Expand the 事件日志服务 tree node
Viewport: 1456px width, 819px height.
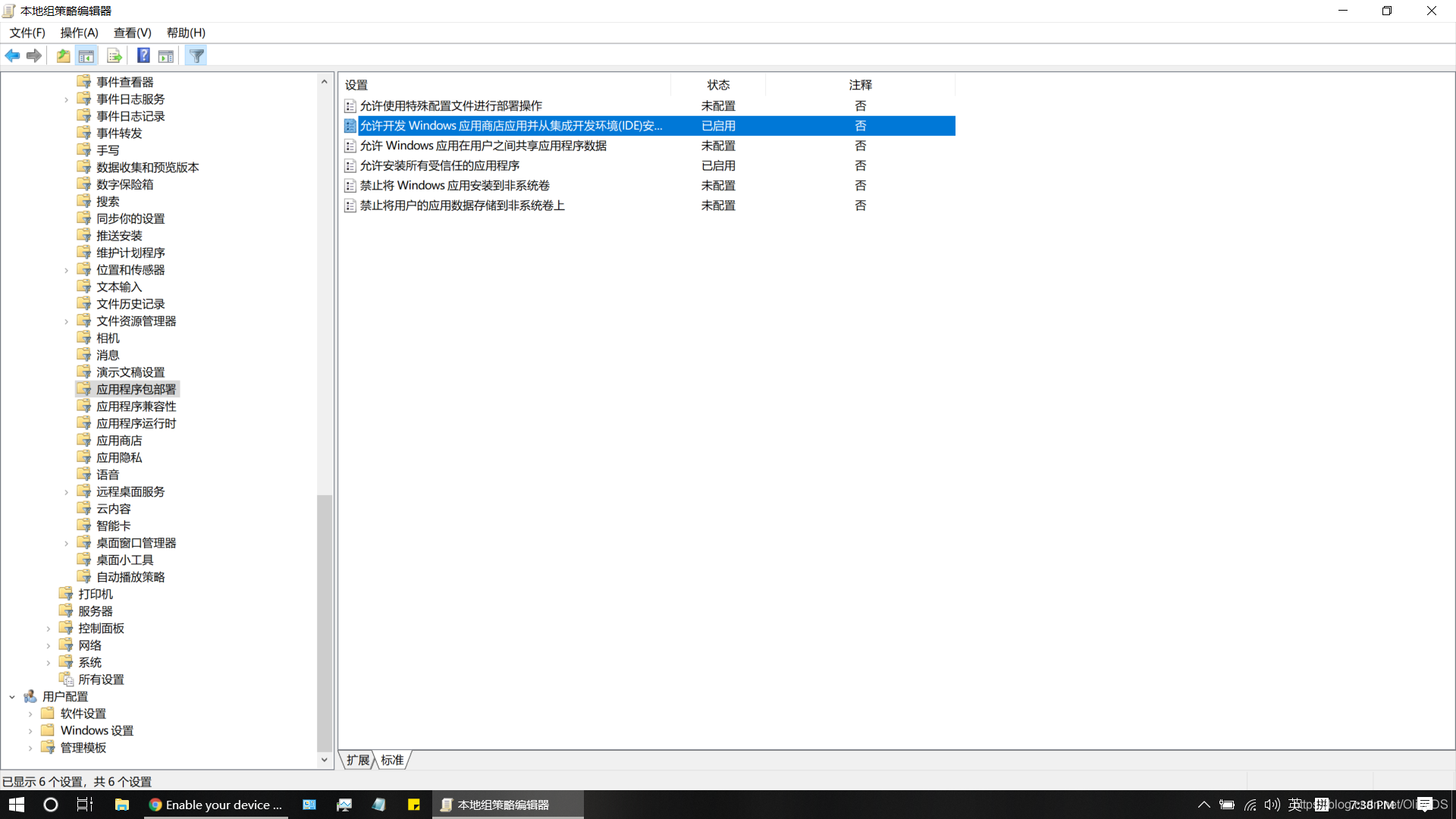click(66, 99)
